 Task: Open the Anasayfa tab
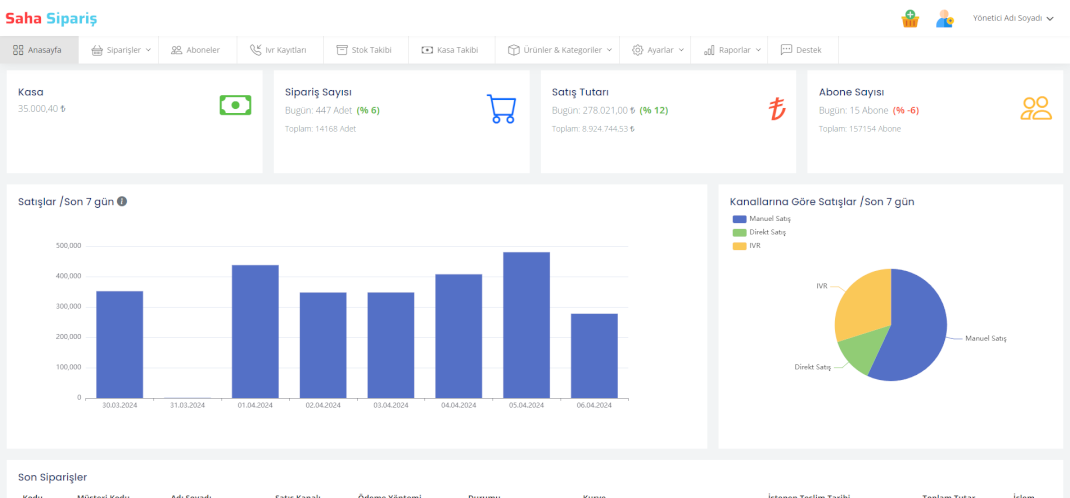click(x=40, y=50)
